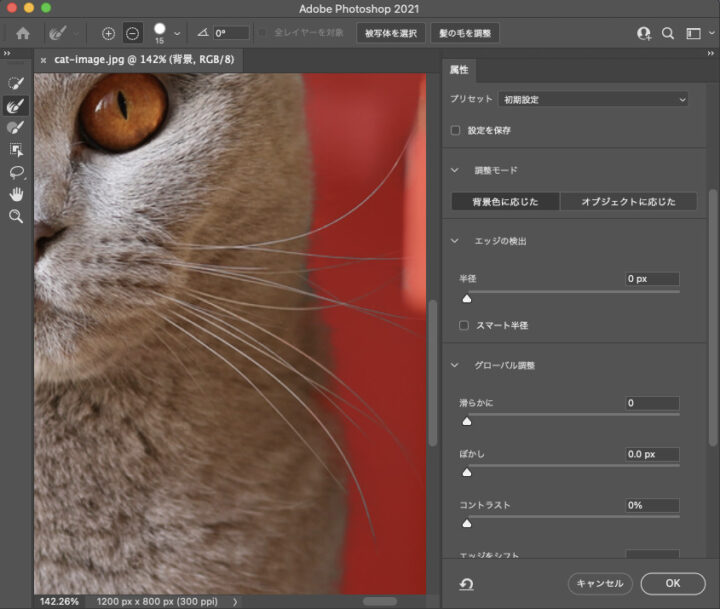Click the 半径 slider handle
The width and height of the screenshot is (720, 609).
(467, 299)
